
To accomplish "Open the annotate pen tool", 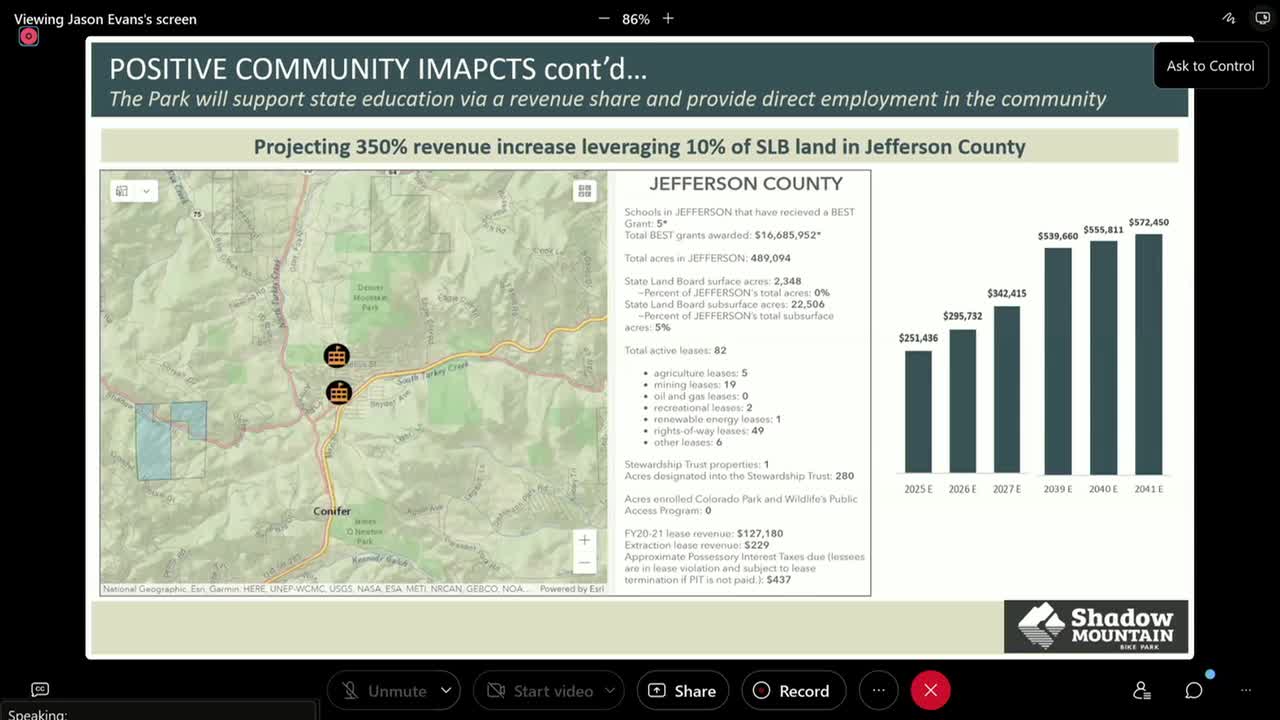I will point(1229,18).
